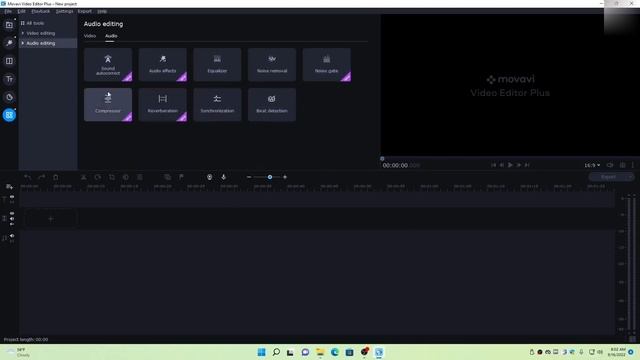640x360 pixels.
Task: Click the Marker flag icon
Action: click(181, 177)
